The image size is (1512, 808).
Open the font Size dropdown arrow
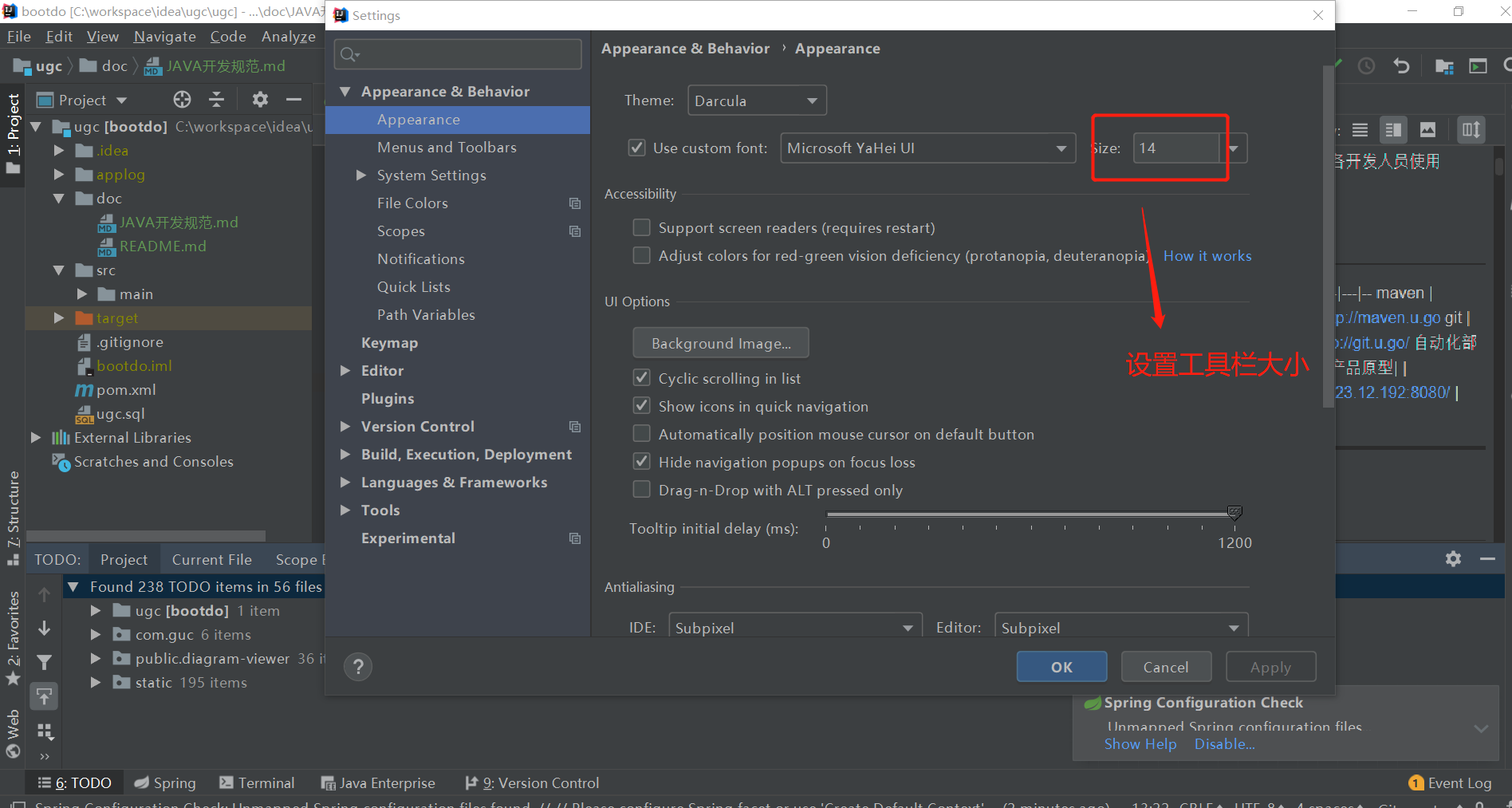point(1234,148)
